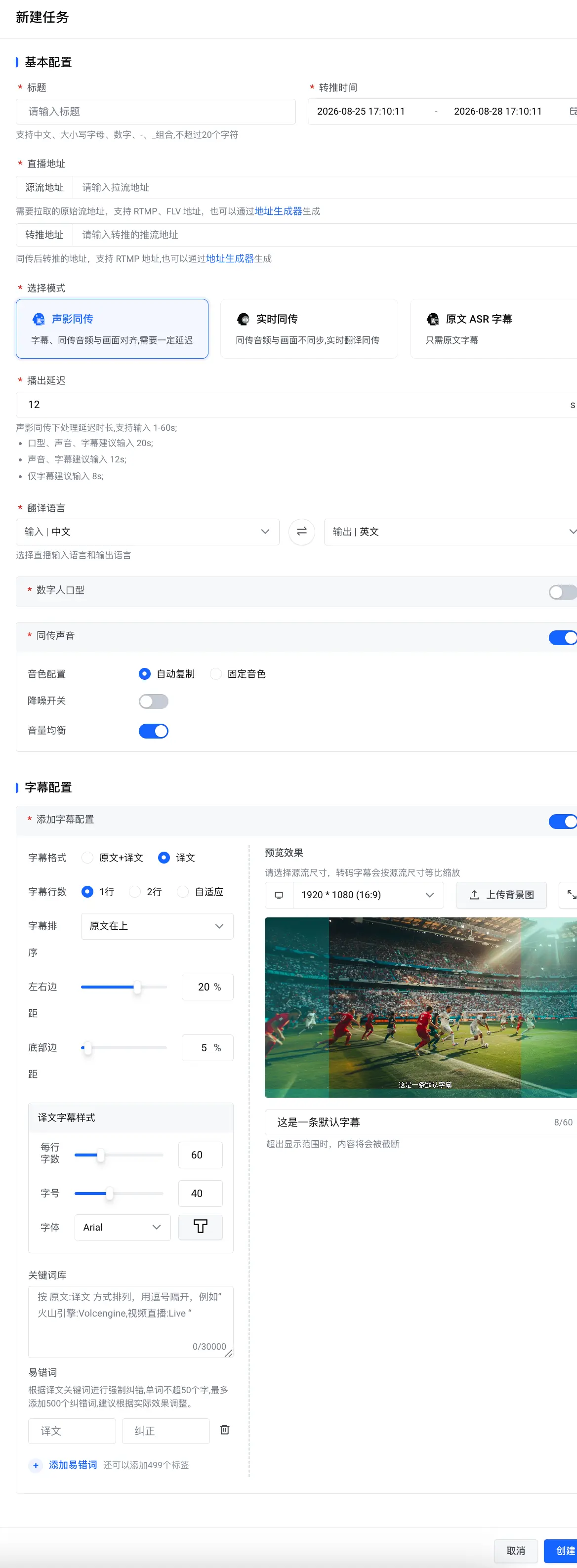Screen dimensions: 577x1568
Task: Open the 输入 | 中文 language dropdown
Action: click(147, 532)
